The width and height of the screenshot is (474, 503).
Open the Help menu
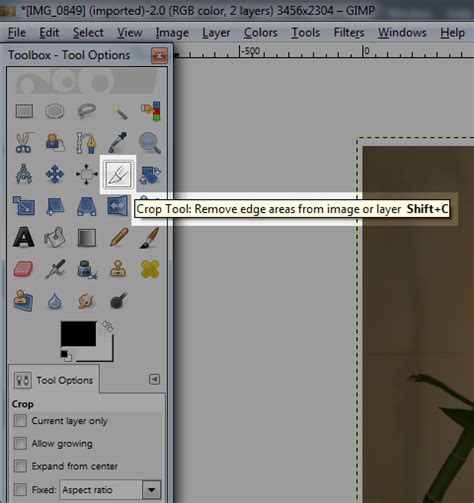[x=452, y=33]
